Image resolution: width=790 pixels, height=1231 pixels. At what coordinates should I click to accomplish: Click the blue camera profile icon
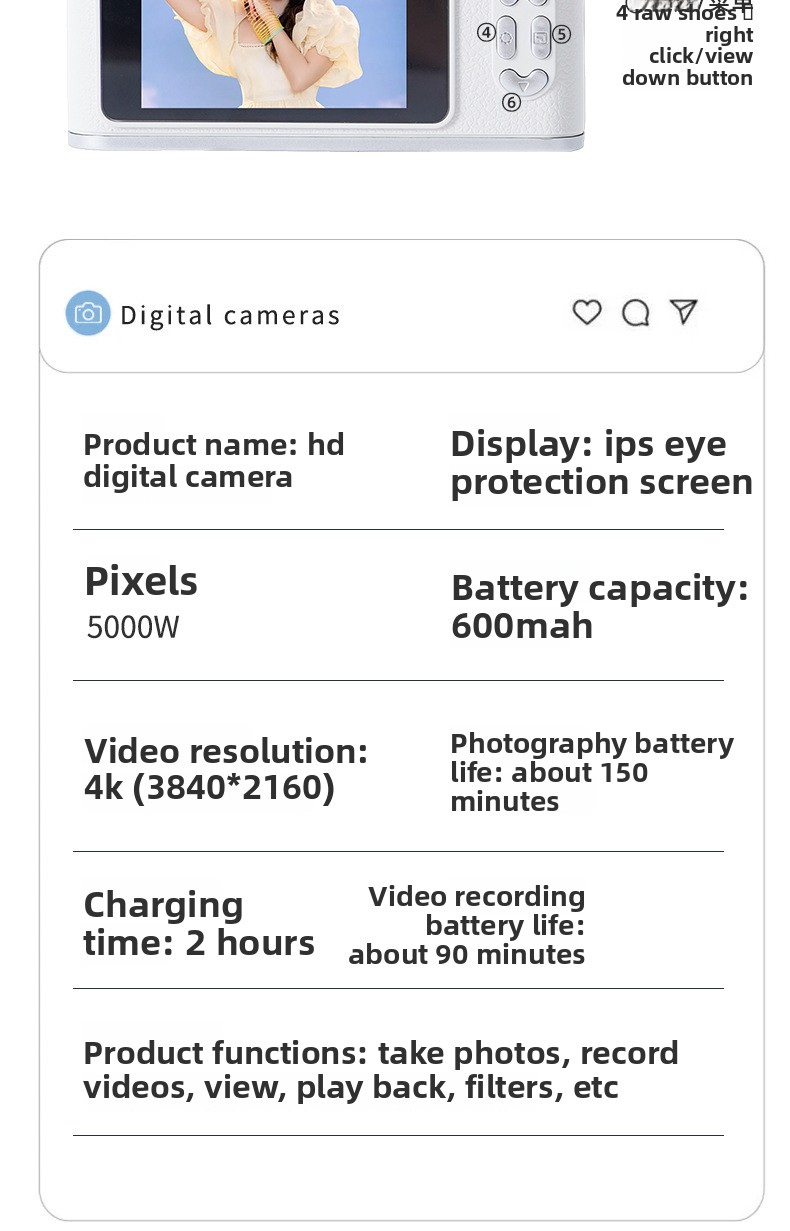(88, 314)
